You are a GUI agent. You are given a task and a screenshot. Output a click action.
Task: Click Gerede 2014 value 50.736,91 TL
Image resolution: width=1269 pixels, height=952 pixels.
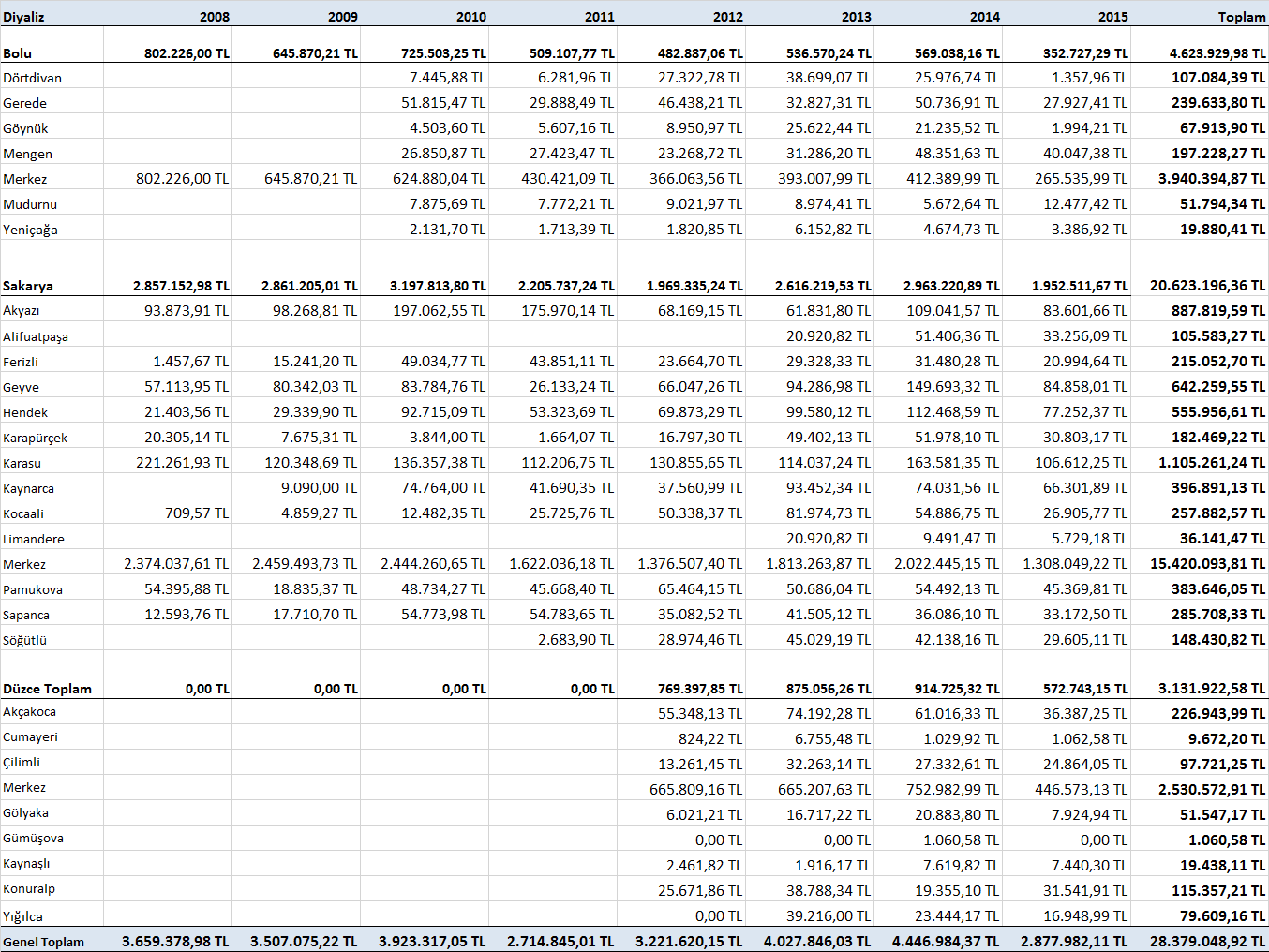click(958, 103)
